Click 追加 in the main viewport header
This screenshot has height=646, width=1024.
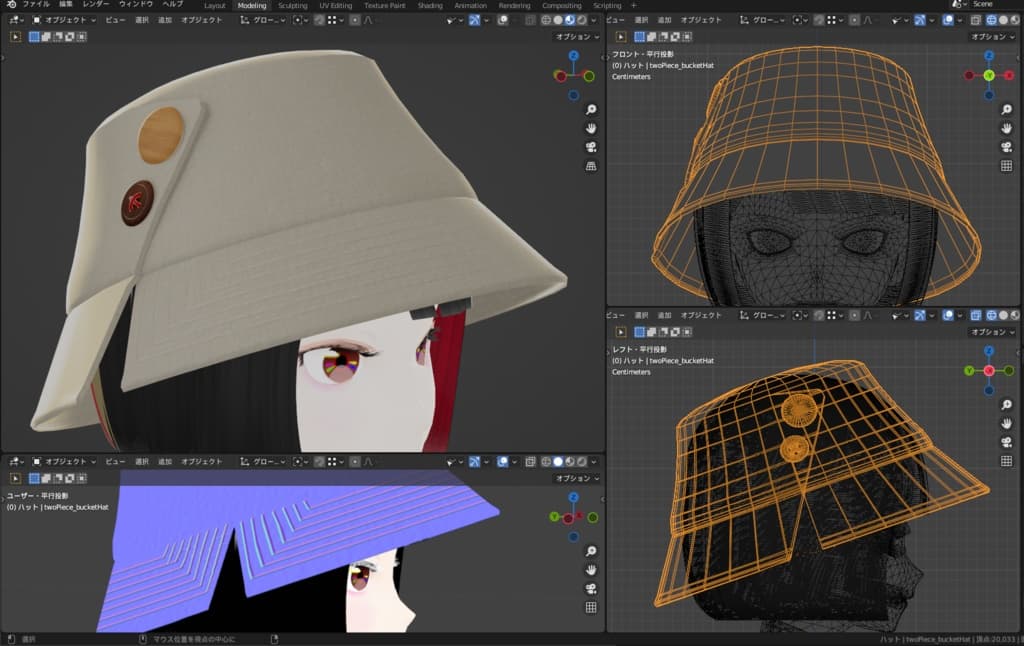[x=165, y=19]
